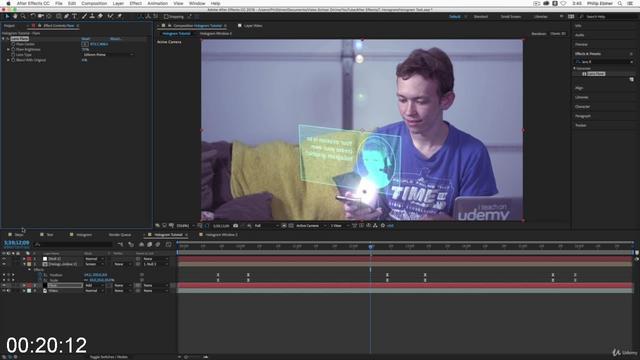Expand the Blend With Original property
The width and height of the screenshot is (640, 360).
click(x=8, y=60)
